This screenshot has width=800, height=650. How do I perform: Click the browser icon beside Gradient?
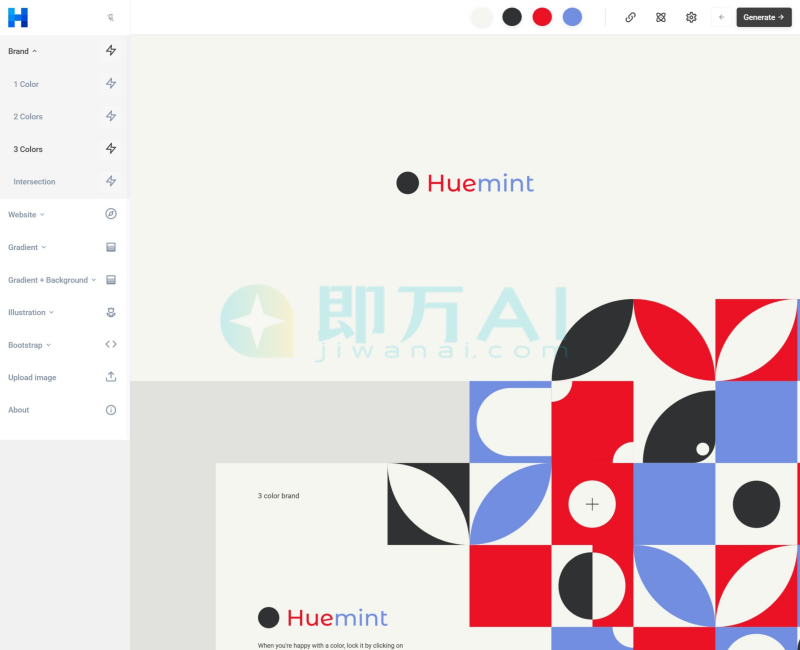tap(111, 247)
